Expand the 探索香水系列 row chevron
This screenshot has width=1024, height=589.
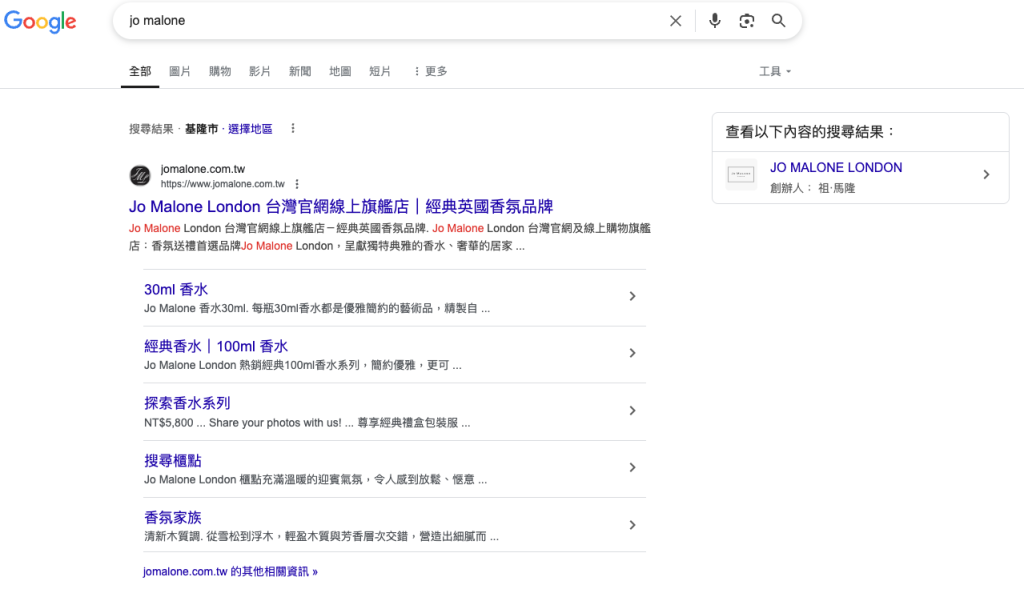(x=632, y=411)
